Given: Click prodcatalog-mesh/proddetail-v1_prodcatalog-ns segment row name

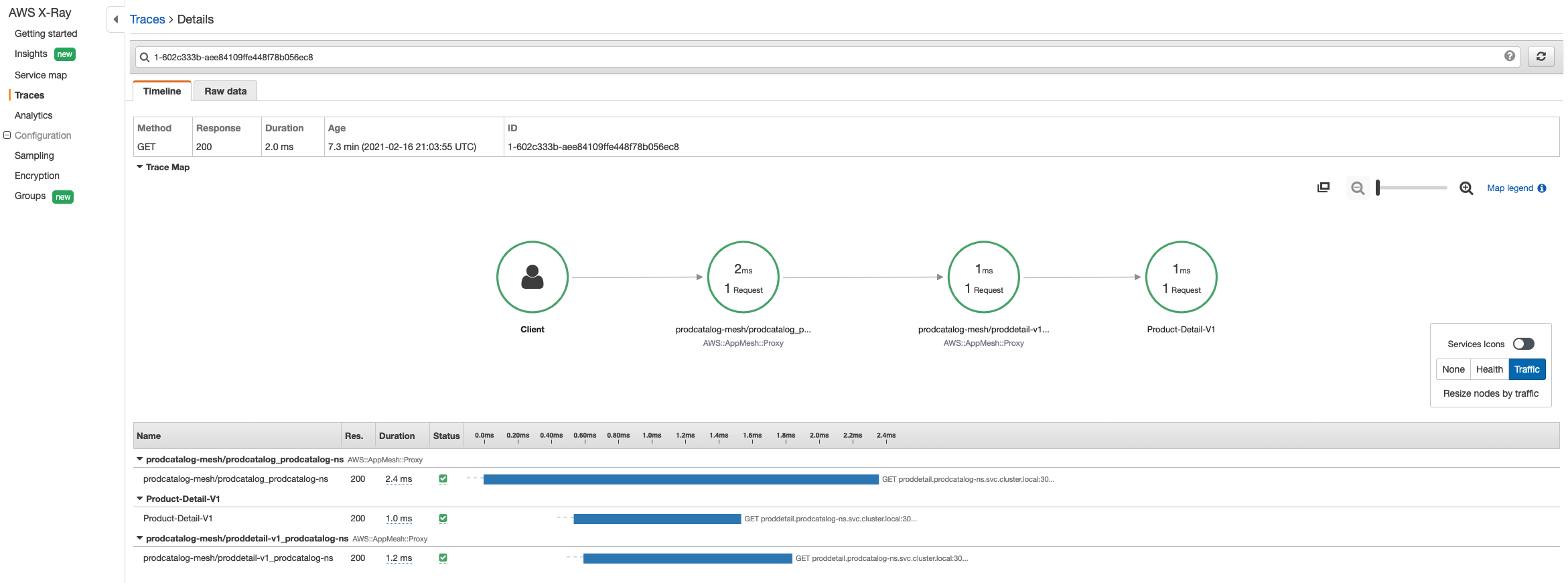Looking at the screenshot, I should click(x=238, y=558).
